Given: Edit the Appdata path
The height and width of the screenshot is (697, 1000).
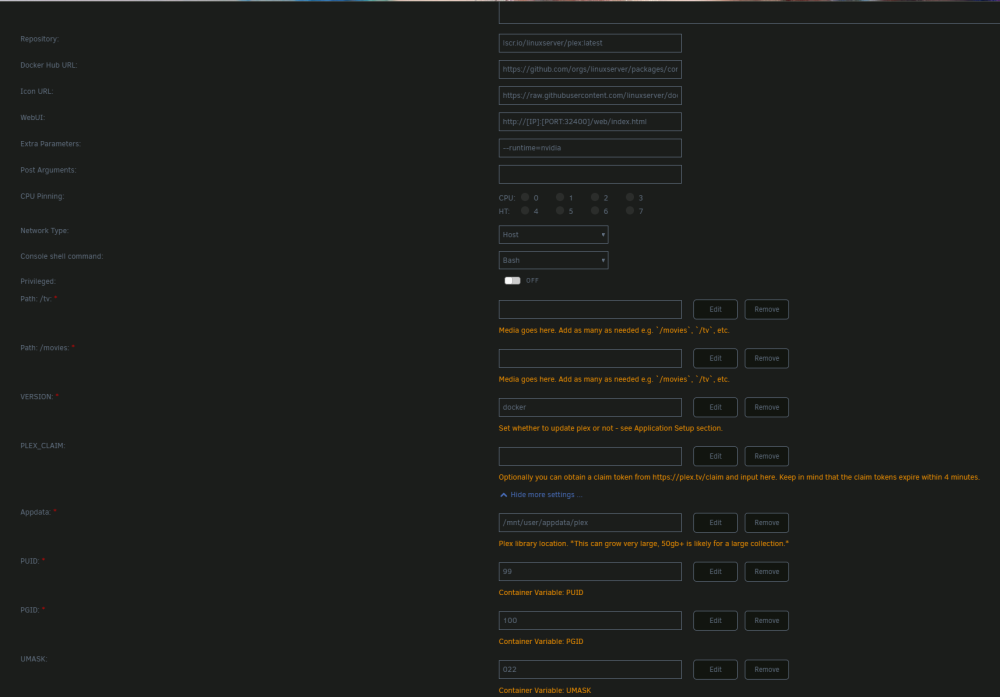Looking at the screenshot, I should pos(715,523).
